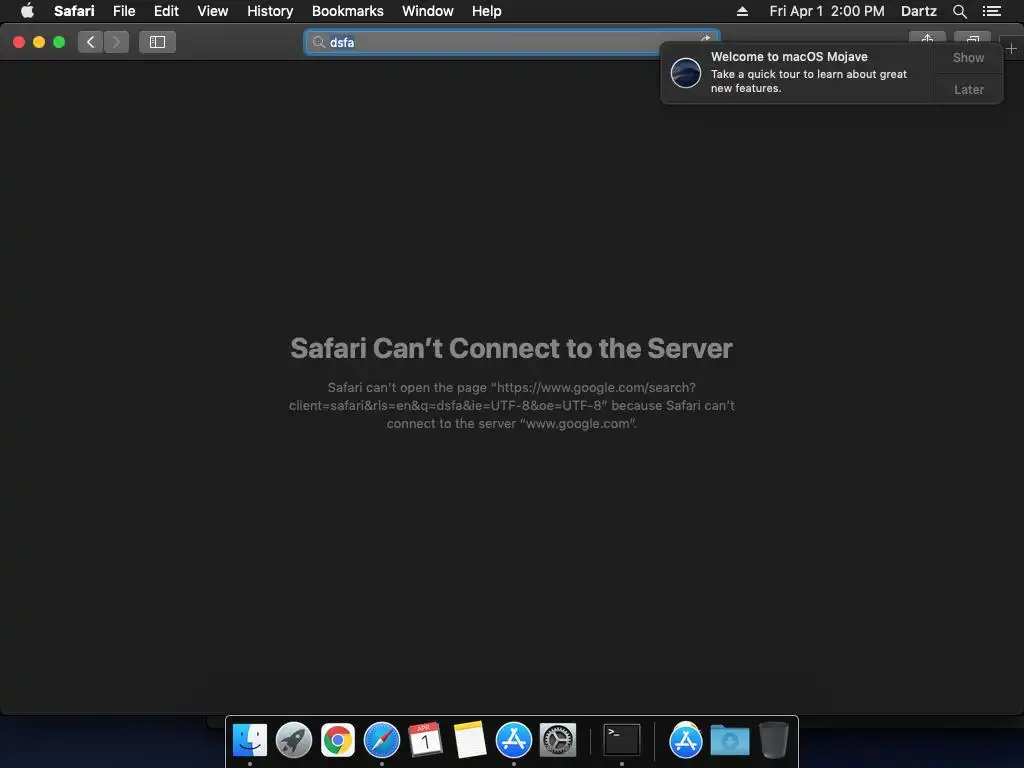Click the search magnifier icon in address bar
The height and width of the screenshot is (768, 1024).
click(319, 42)
